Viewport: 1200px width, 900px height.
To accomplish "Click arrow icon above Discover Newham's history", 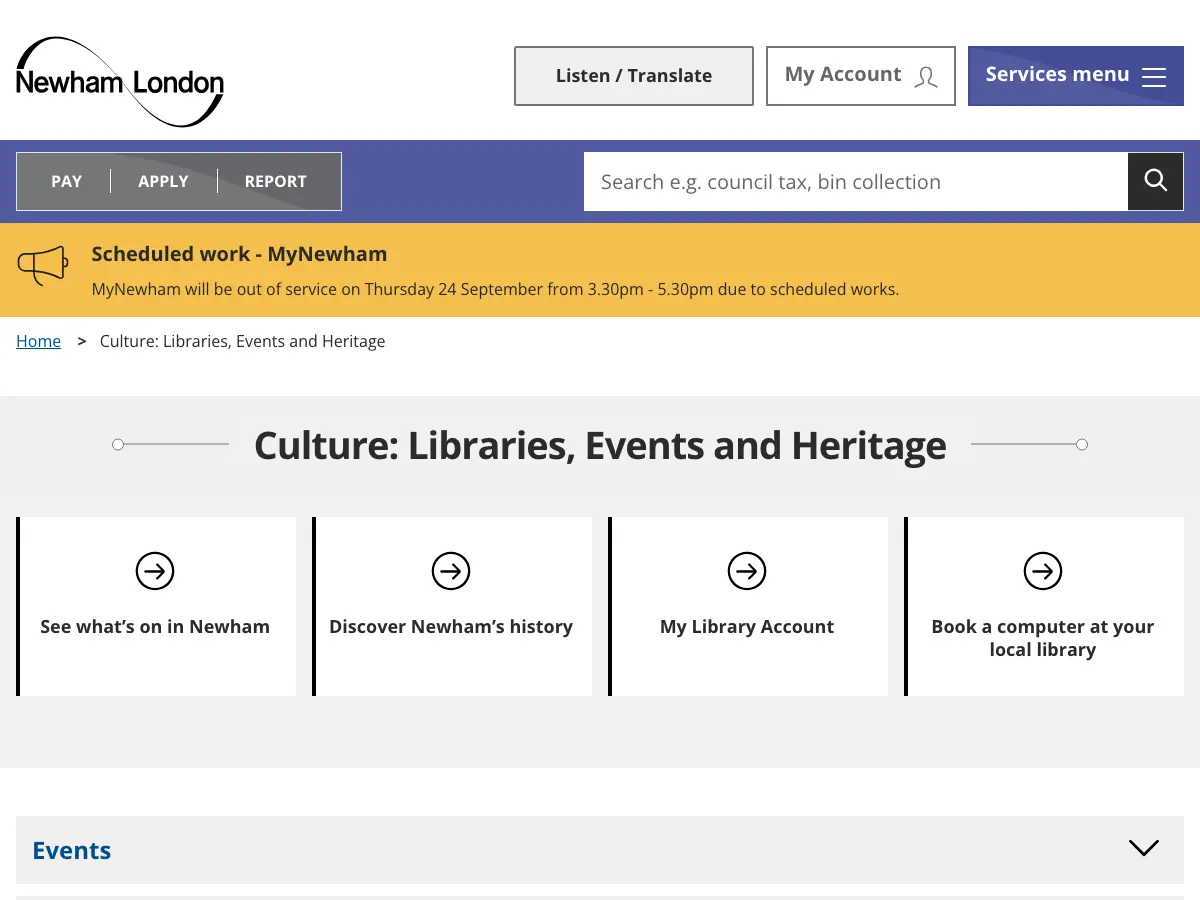I will 451,571.
